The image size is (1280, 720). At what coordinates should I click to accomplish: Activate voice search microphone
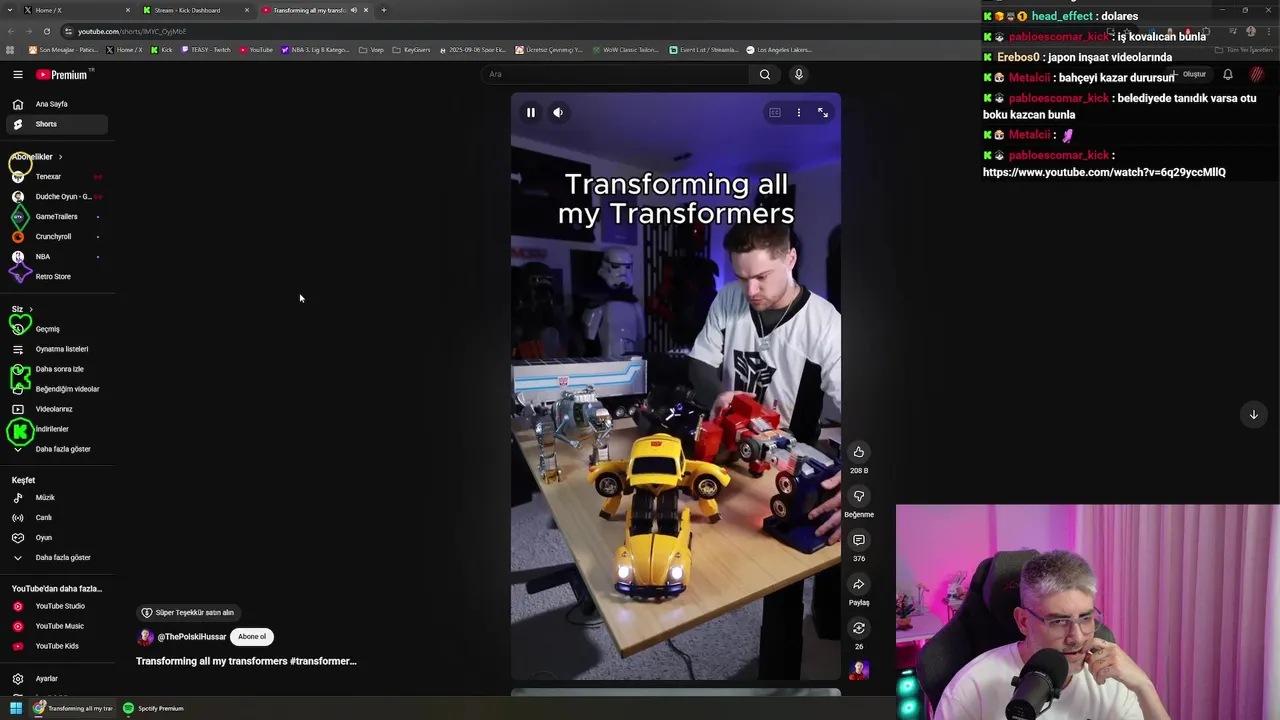pyautogui.click(x=798, y=74)
